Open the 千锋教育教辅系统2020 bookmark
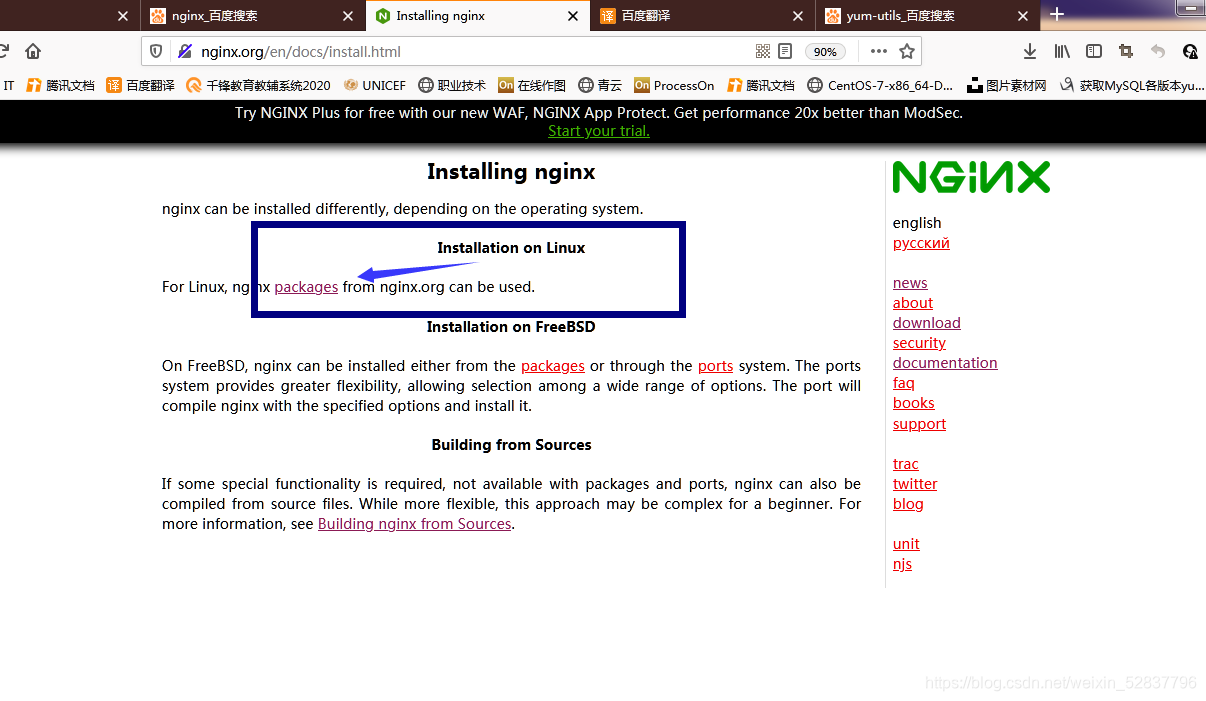The image size is (1206, 701). tap(258, 86)
